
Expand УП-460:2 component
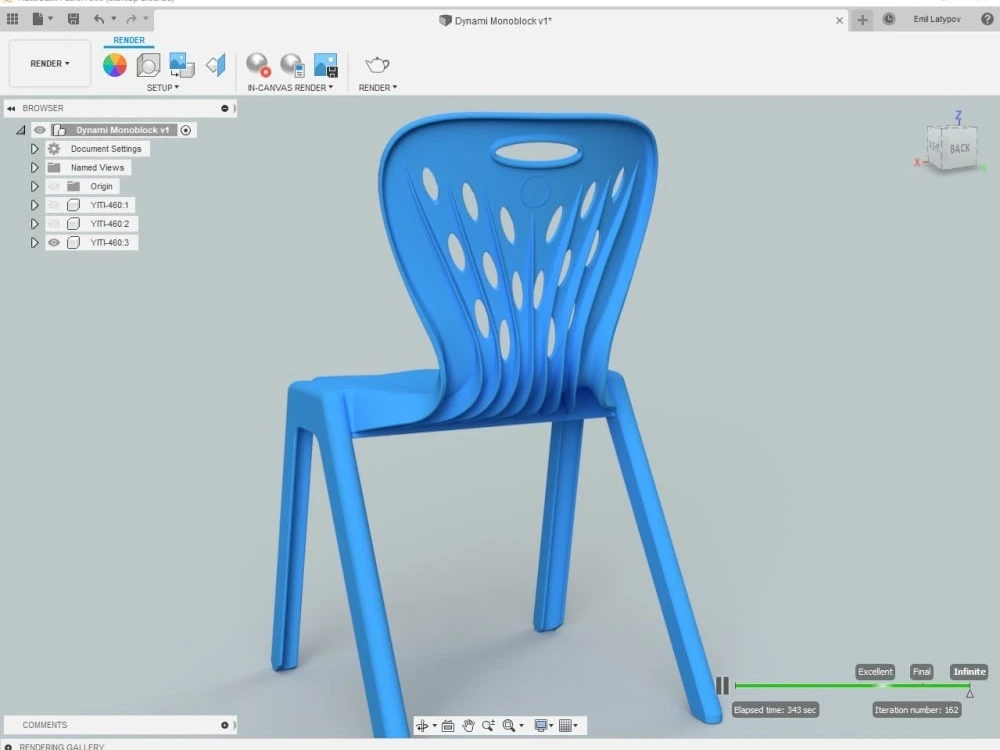34,224
